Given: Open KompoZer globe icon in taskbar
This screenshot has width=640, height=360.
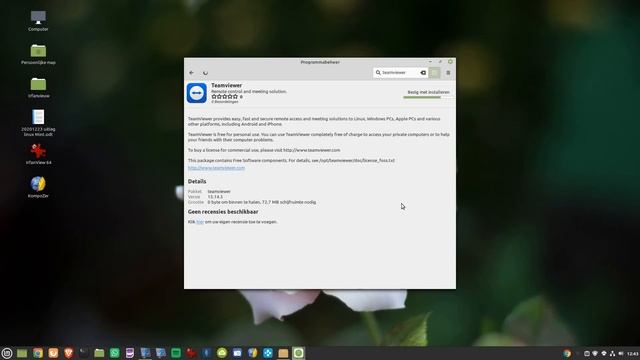Looking at the screenshot, I should click(253, 353).
